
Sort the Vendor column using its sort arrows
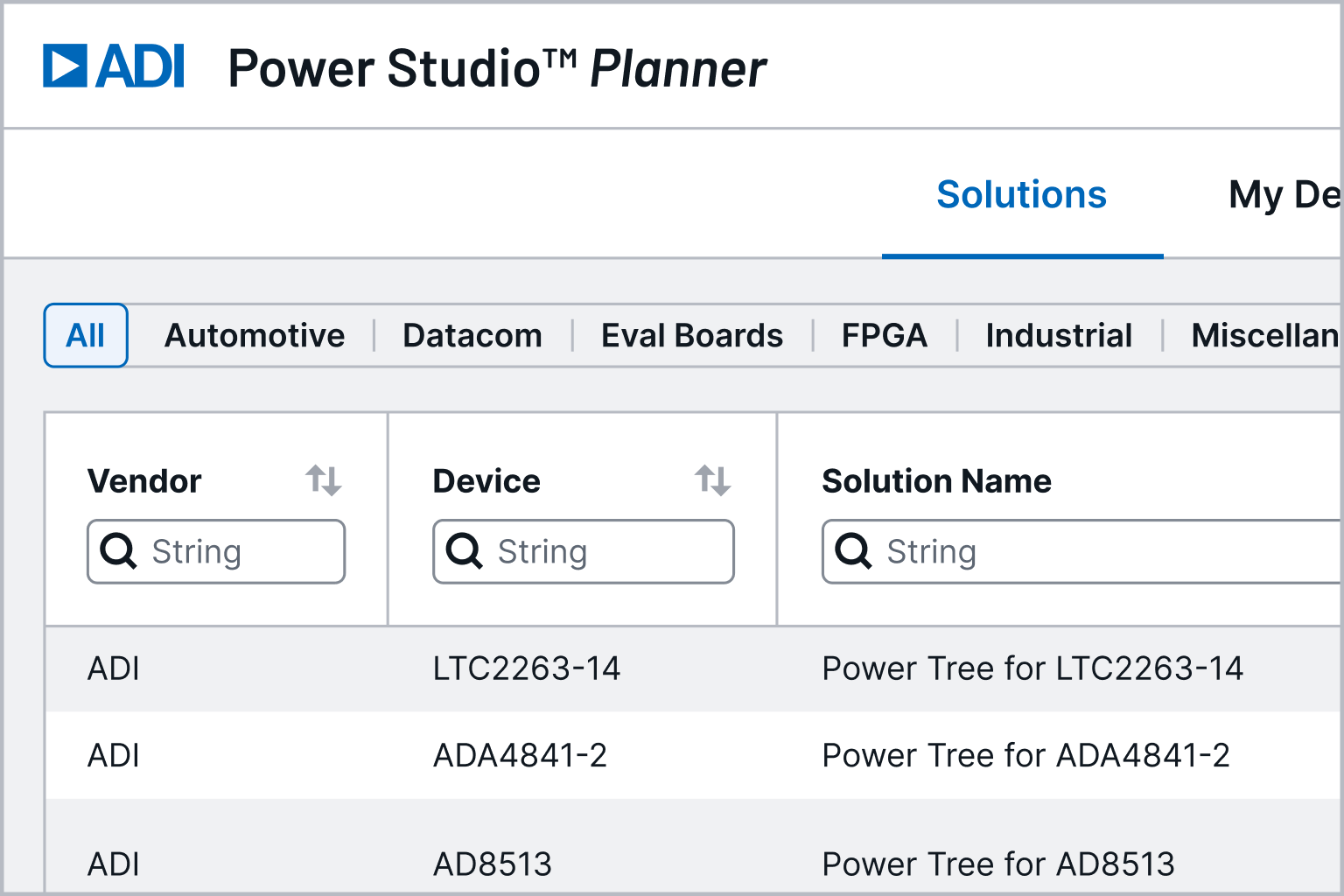(323, 479)
